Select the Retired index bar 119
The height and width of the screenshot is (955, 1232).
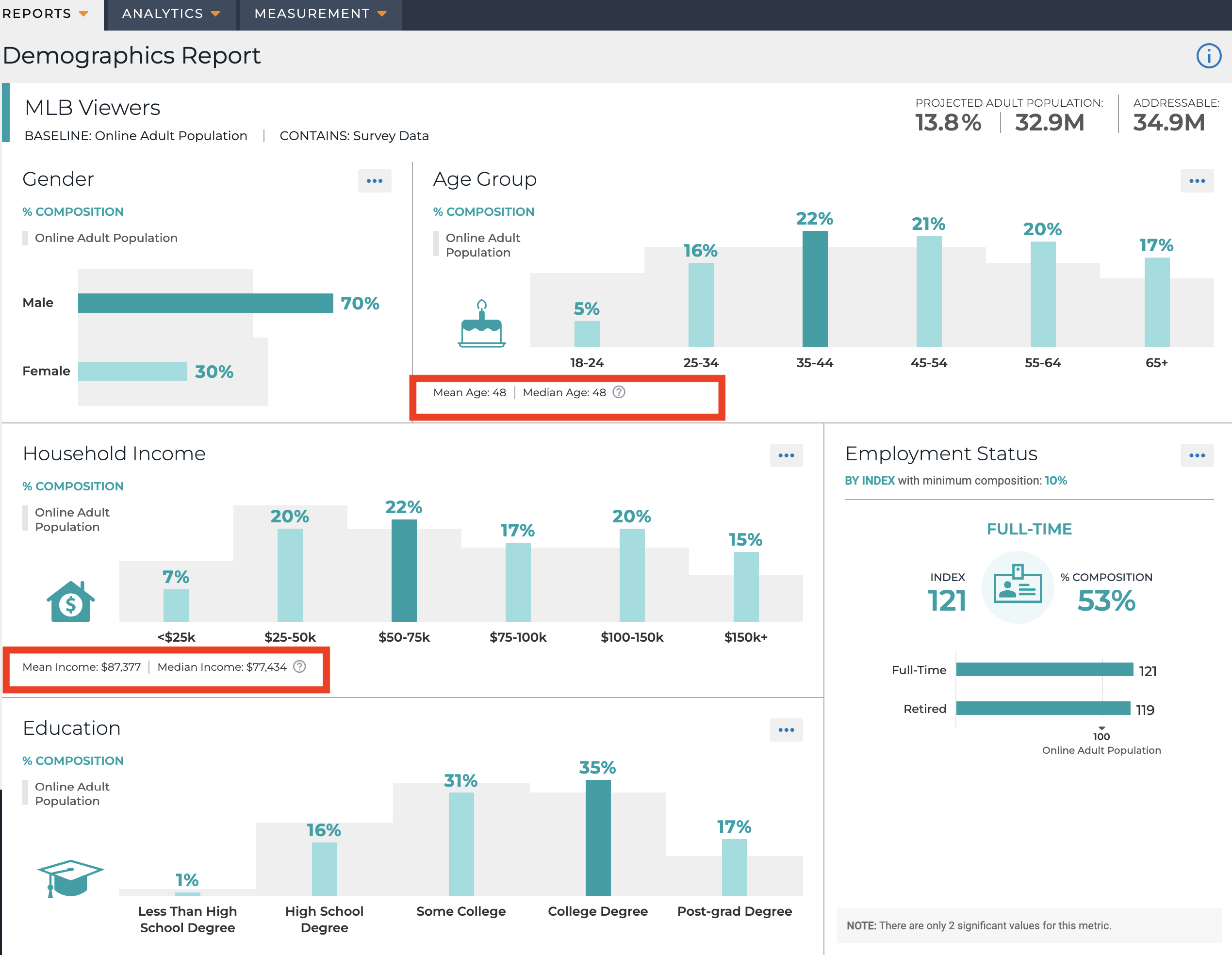[1043, 708]
